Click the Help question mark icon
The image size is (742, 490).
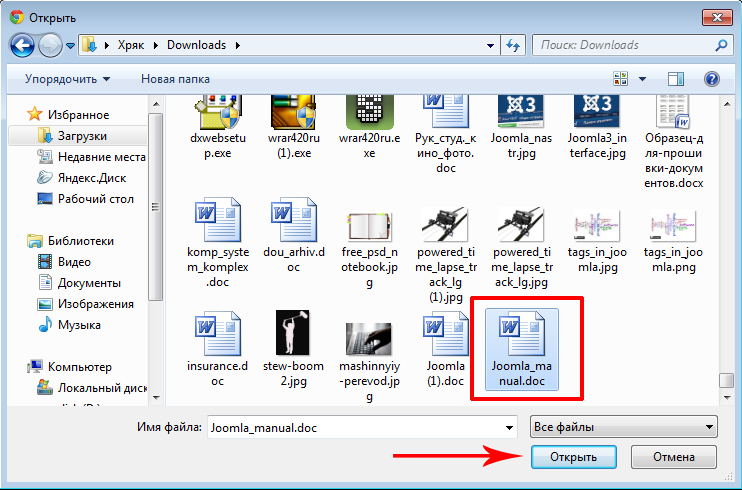tap(712, 78)
